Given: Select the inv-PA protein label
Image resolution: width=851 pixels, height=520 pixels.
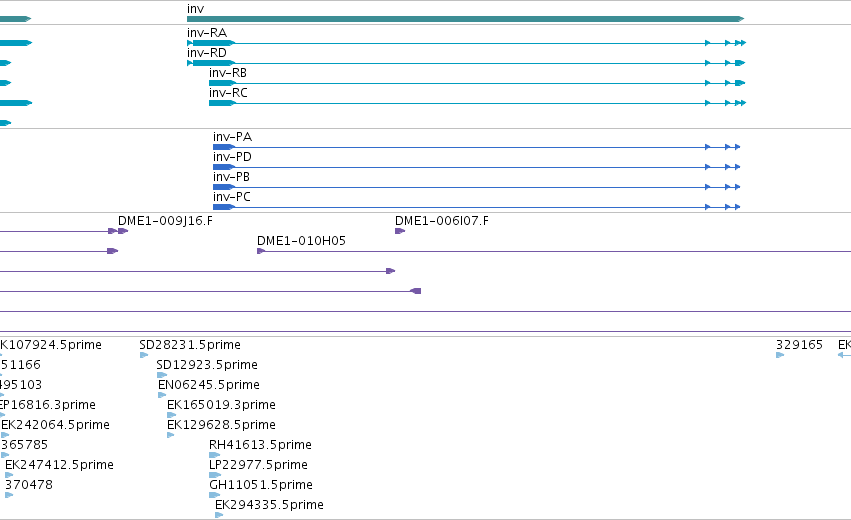Looking at the screenshot, I should point(232,137).
